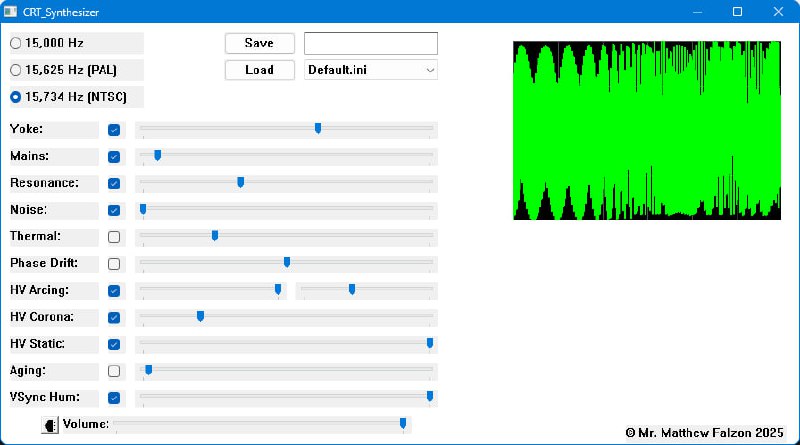Screen dimensions: 800x445
Task: Click the Mr. Matthew Falzon 2025 copyright text
Action: pyautogui.click(x=704, y=433)
